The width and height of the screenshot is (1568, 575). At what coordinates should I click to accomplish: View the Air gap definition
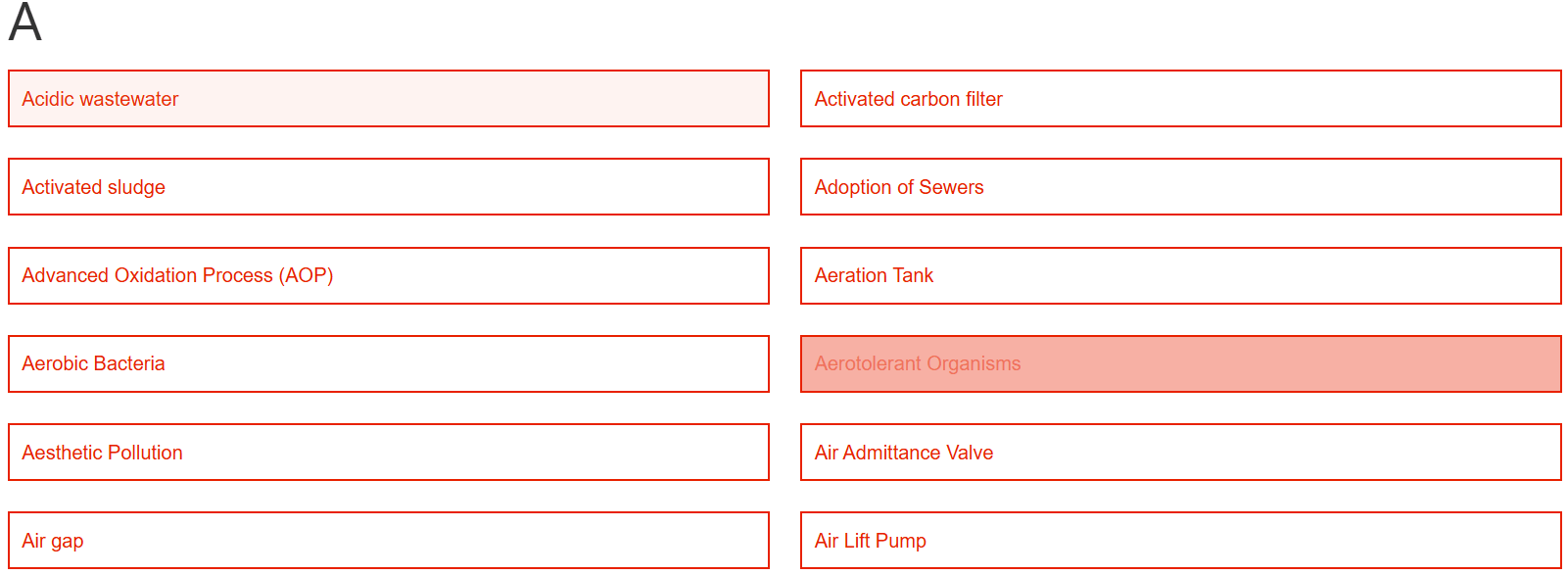pos(389,541)
